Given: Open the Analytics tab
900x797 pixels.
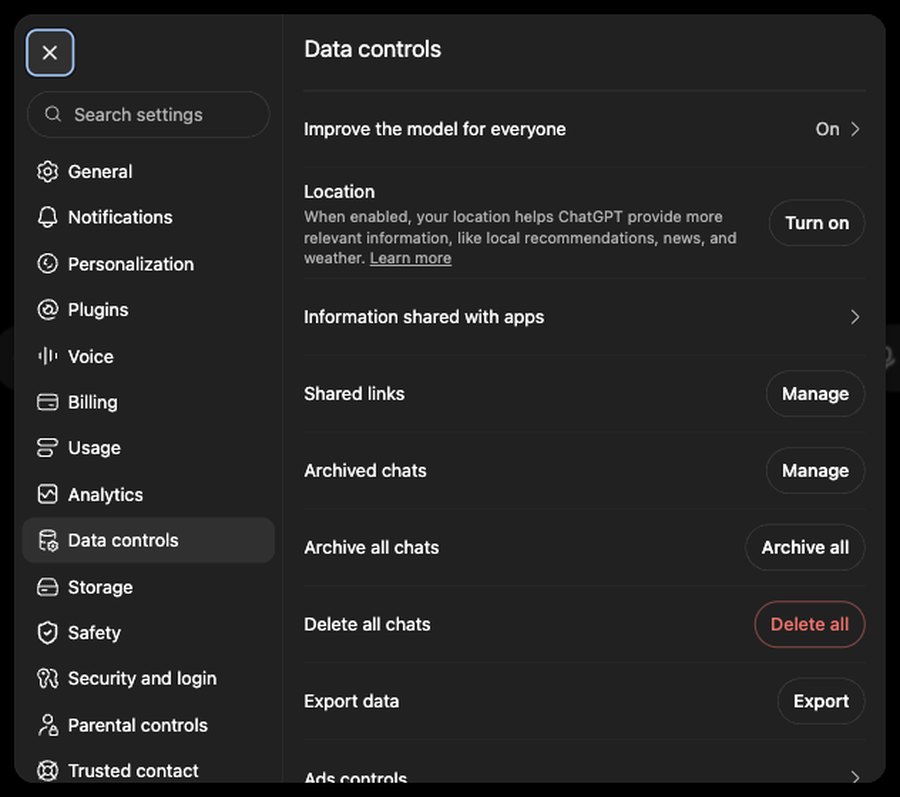Looking at the screenshot, I should 148,494.
